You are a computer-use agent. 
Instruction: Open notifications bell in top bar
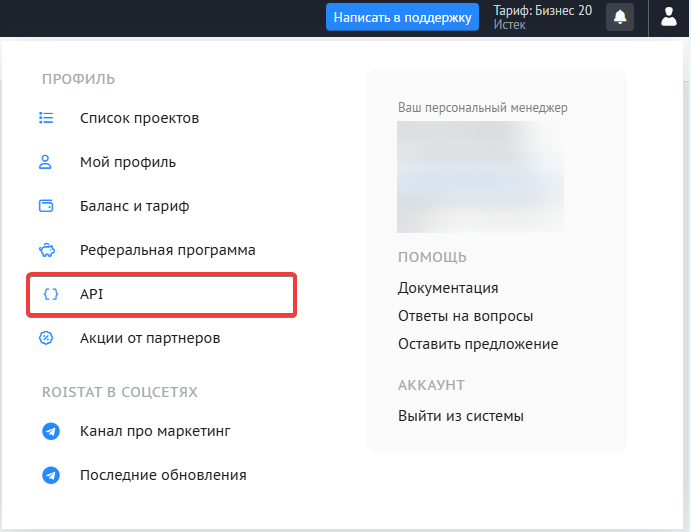click(x=620, y=17)
